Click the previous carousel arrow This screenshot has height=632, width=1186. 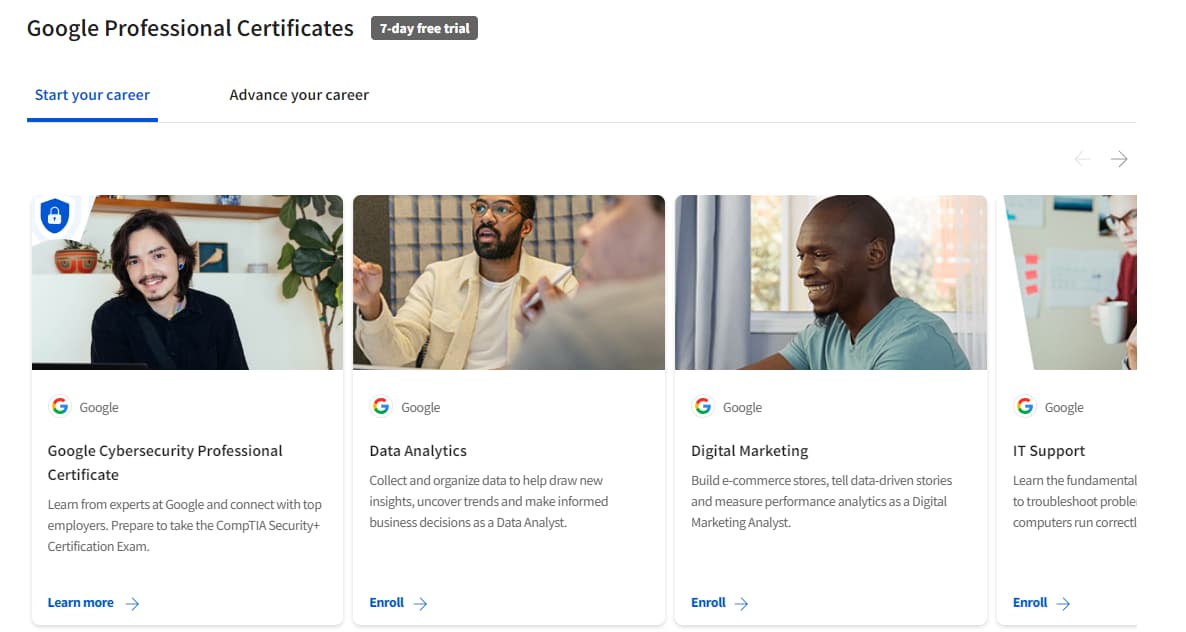1082,159
